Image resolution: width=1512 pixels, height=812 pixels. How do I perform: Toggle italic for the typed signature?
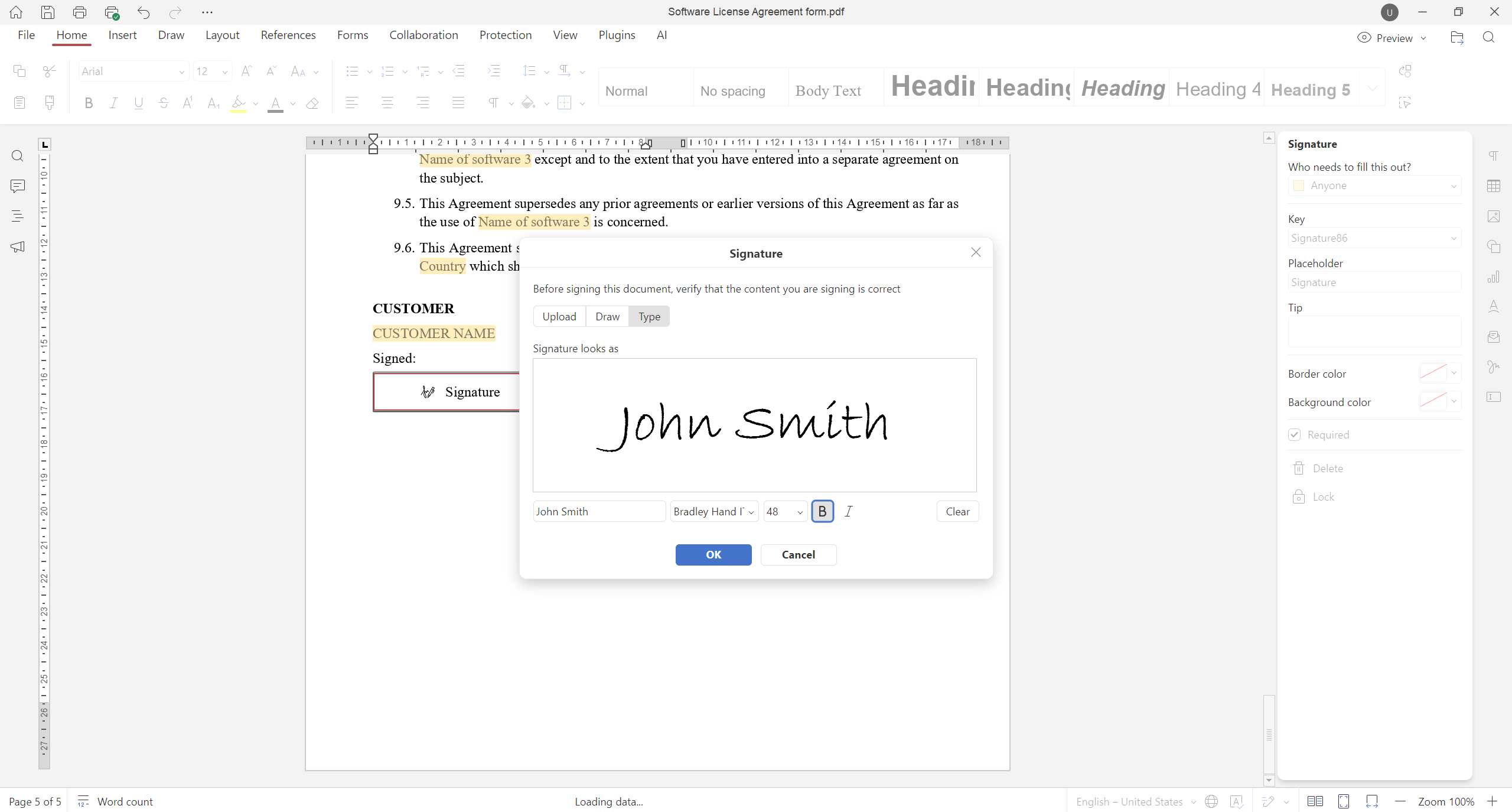click(849, 511)
